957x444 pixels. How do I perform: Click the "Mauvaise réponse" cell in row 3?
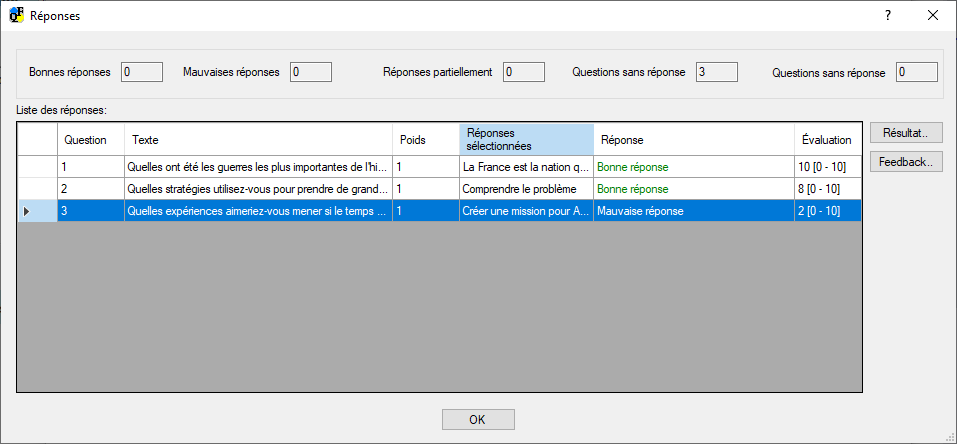tap(693, 211)
